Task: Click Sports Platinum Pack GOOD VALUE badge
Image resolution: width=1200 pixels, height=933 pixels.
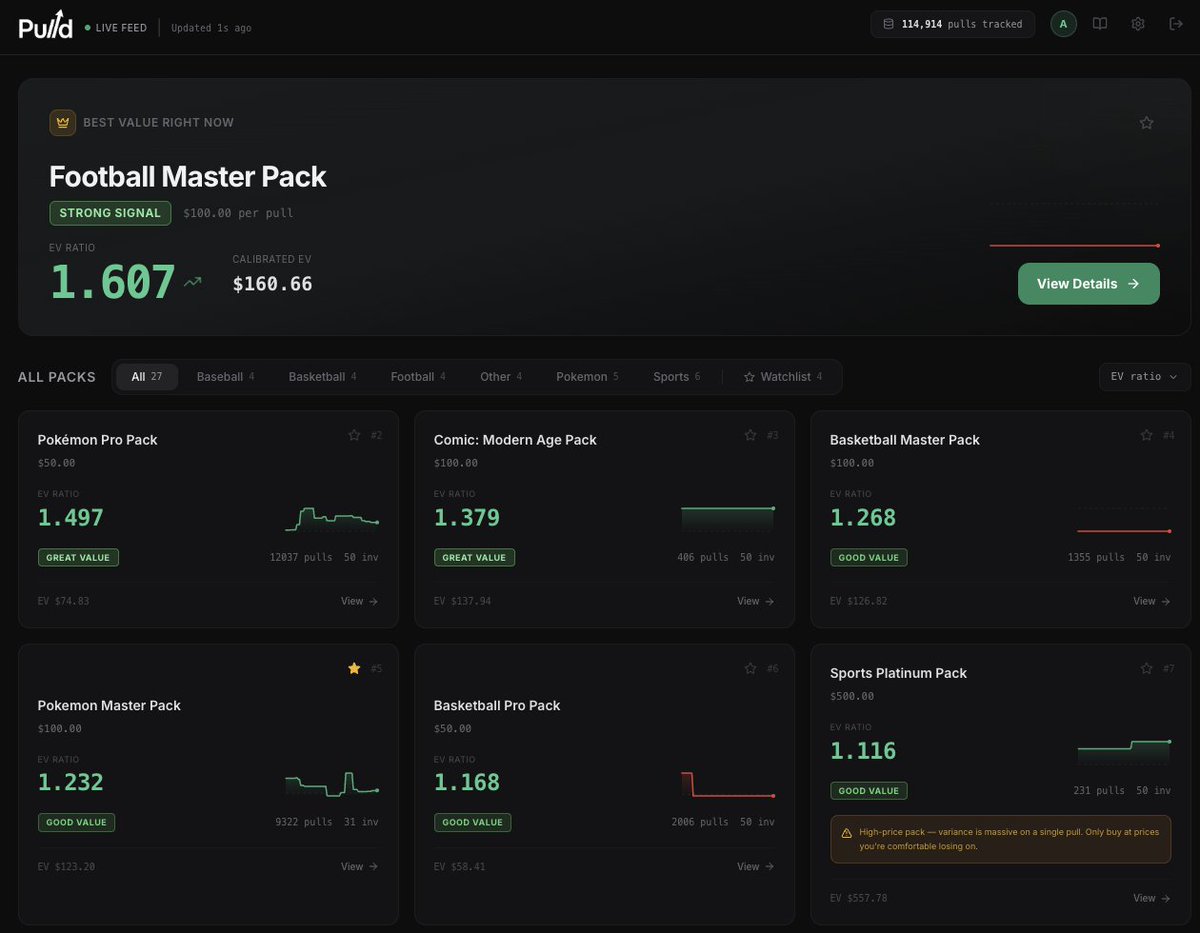Action: coord(869,790)
